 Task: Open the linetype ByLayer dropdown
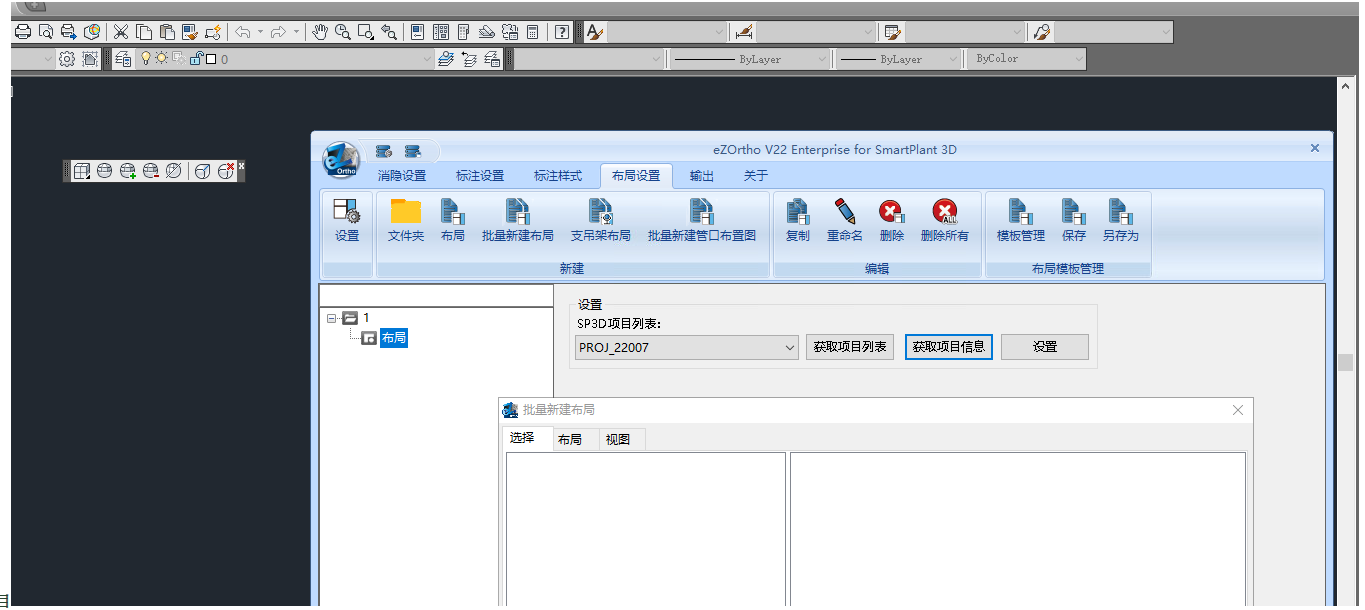tap(750, 59)
